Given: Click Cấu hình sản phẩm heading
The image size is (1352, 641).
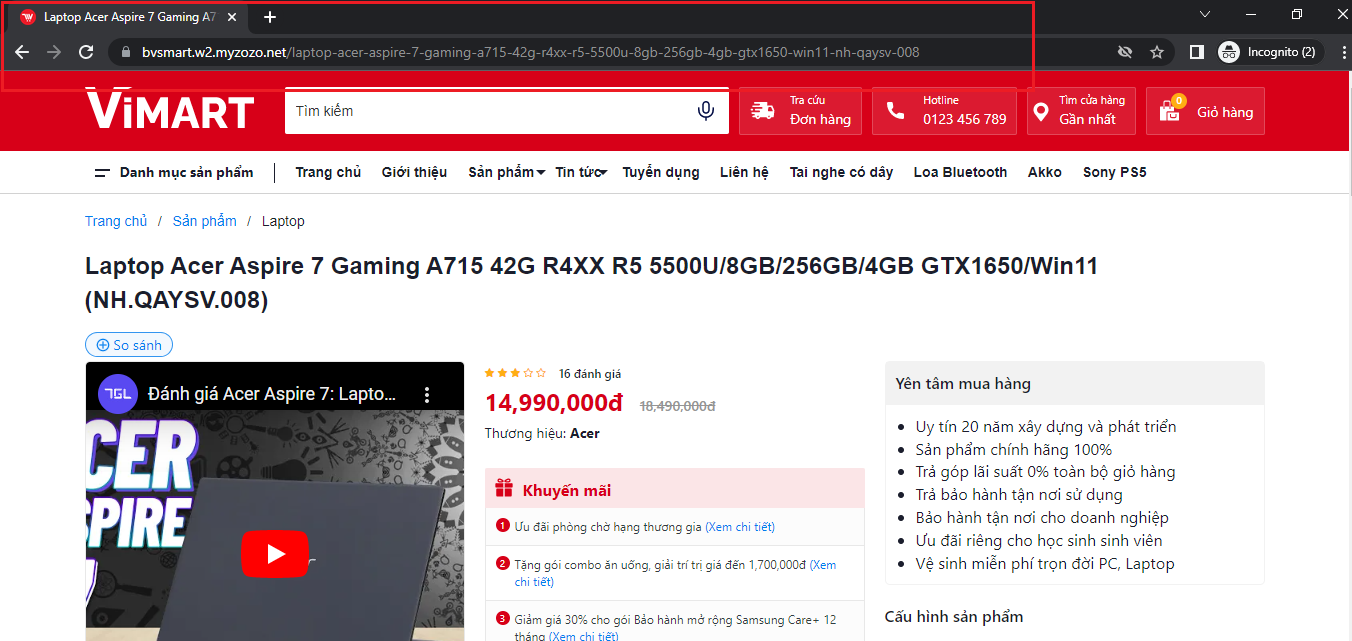Looking at the screenshot, I should click(x=954, y=616).
